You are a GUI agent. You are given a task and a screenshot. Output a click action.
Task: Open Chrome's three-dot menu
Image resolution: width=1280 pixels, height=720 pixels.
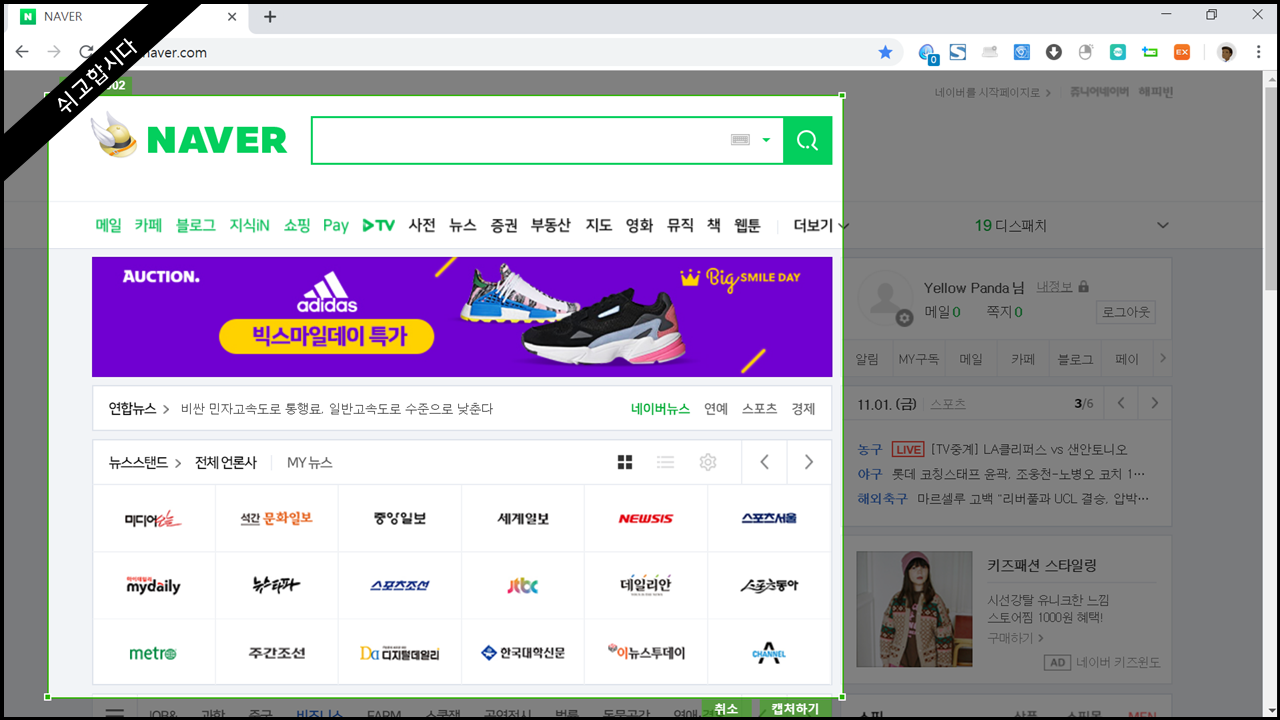coord(1259,52)
